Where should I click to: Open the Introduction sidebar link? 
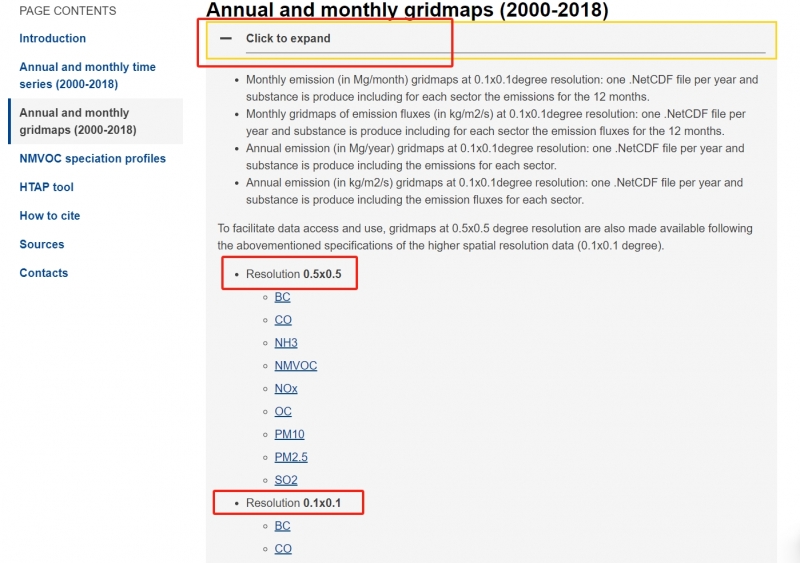coord(53,38)
